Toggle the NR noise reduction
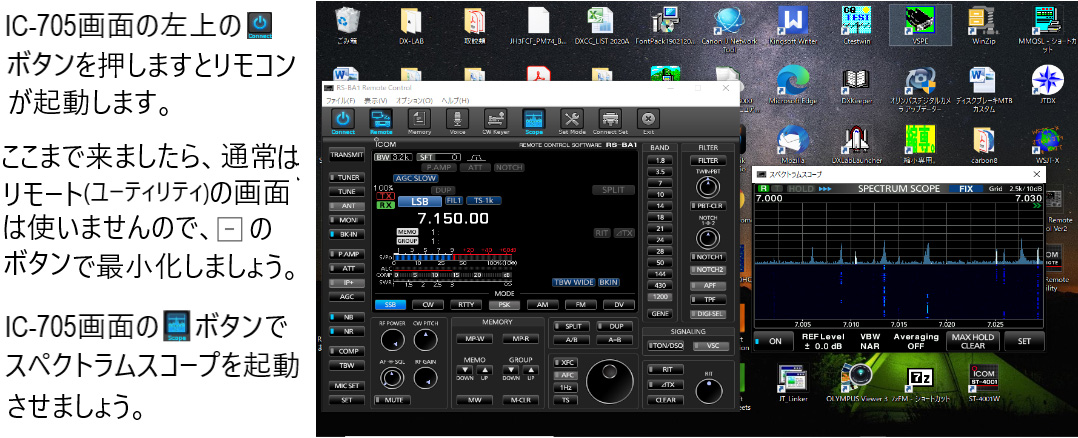Screen dimensions: 1078x438 pos(347,331)
